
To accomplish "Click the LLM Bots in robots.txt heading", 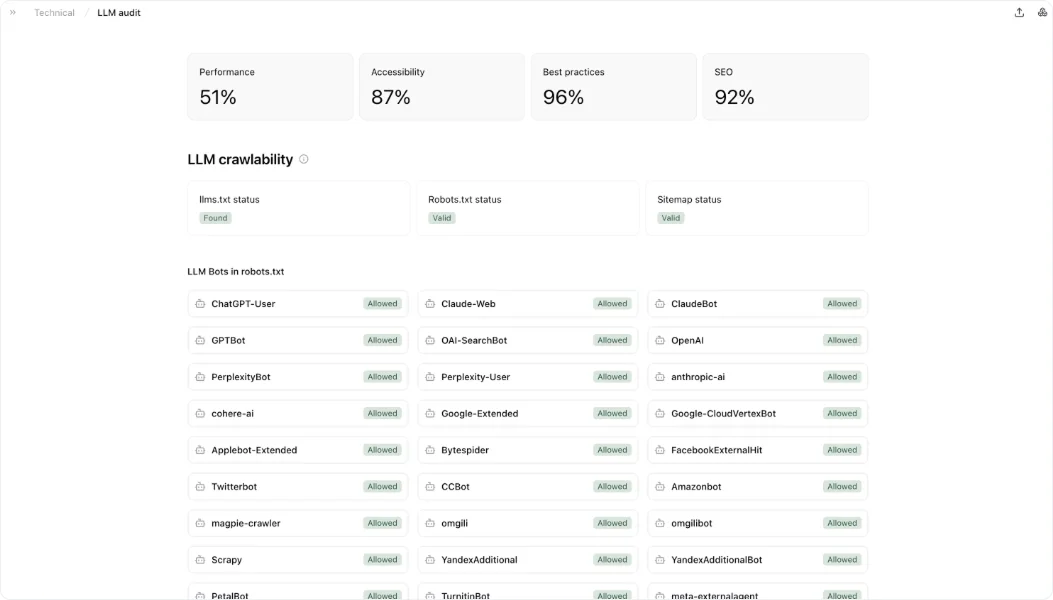I will click(236, 271).
